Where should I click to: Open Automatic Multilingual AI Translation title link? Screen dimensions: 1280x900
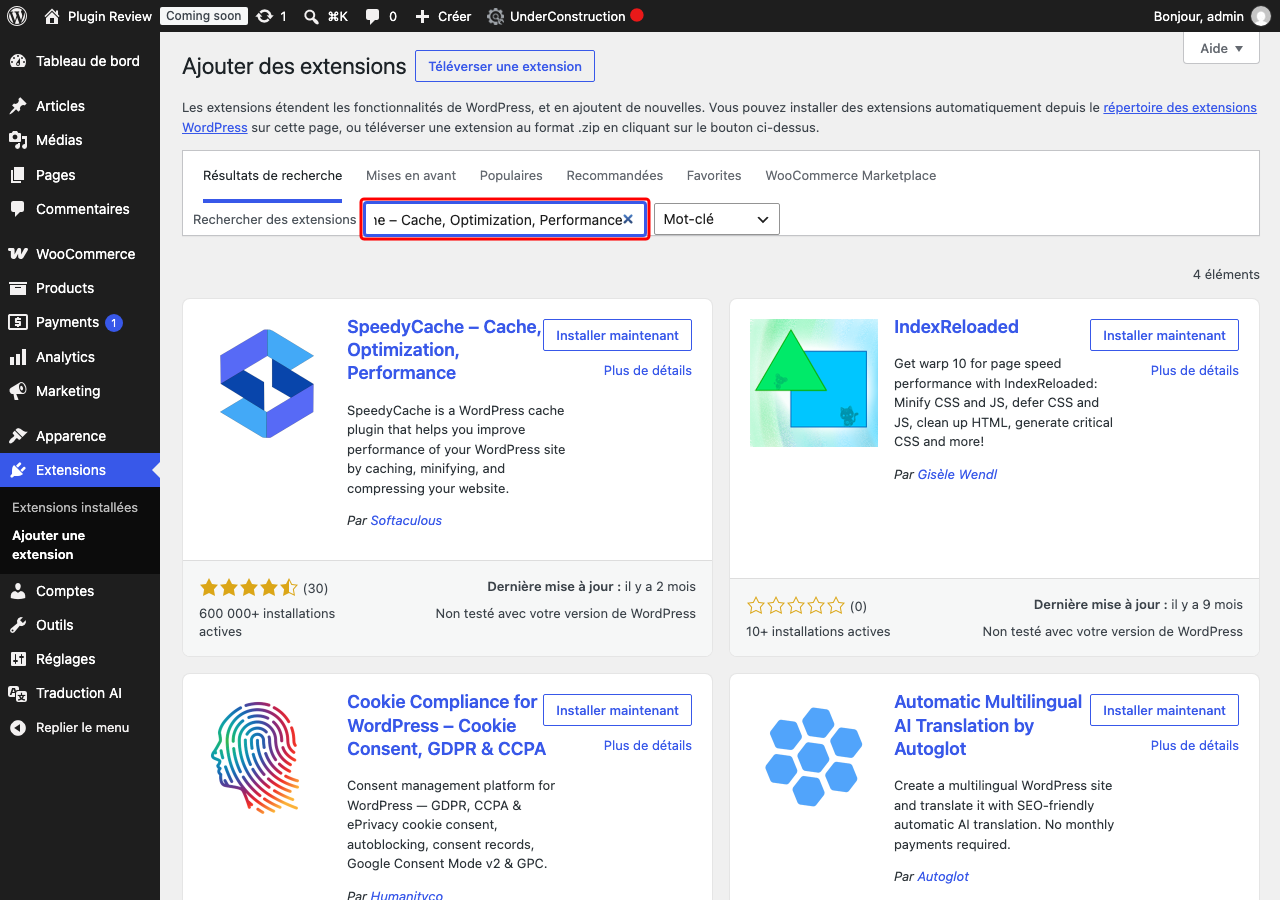[x=988, y=725]
